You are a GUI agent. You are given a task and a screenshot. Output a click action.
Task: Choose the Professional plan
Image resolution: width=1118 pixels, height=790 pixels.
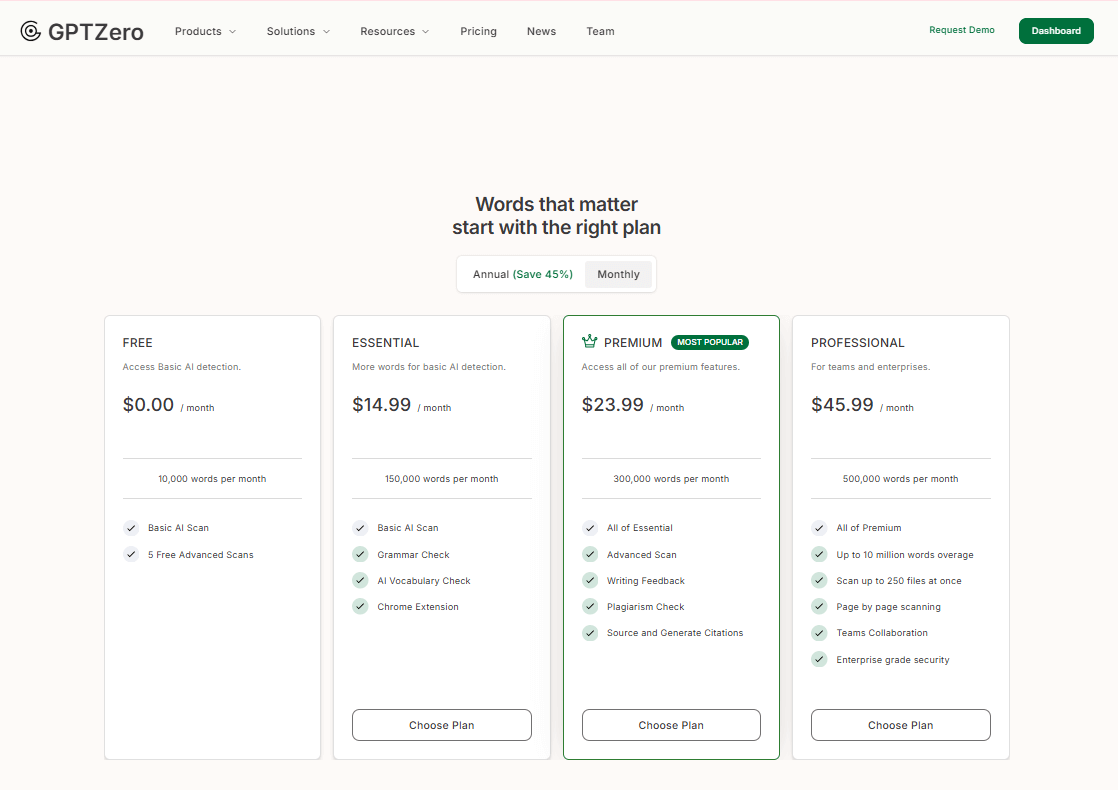tap(901, 725)
